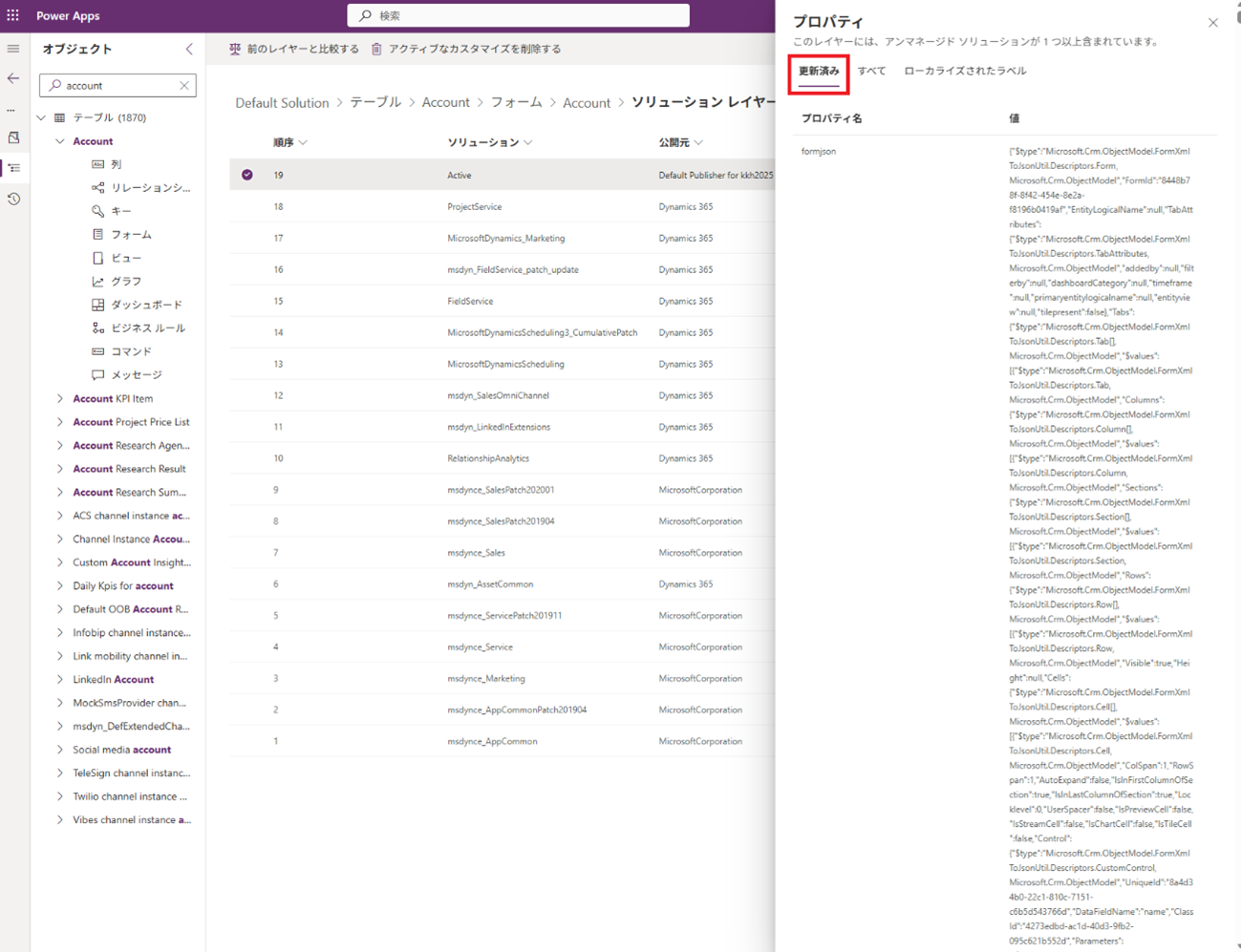Screen dimensions: 1241x952
Task: Open the Power Apps app launcher waffle icon
Action: [x=13, y=15]
